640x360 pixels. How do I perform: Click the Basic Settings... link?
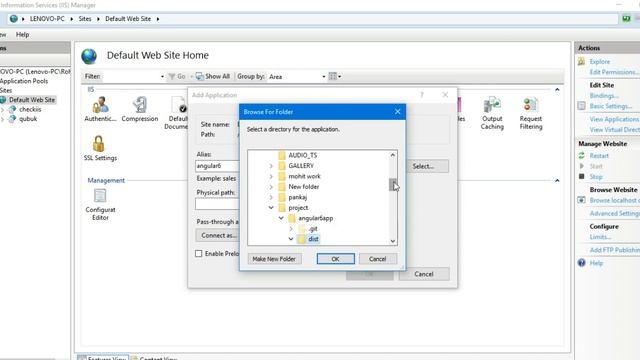pyautogui.click(x=611, y=106)
